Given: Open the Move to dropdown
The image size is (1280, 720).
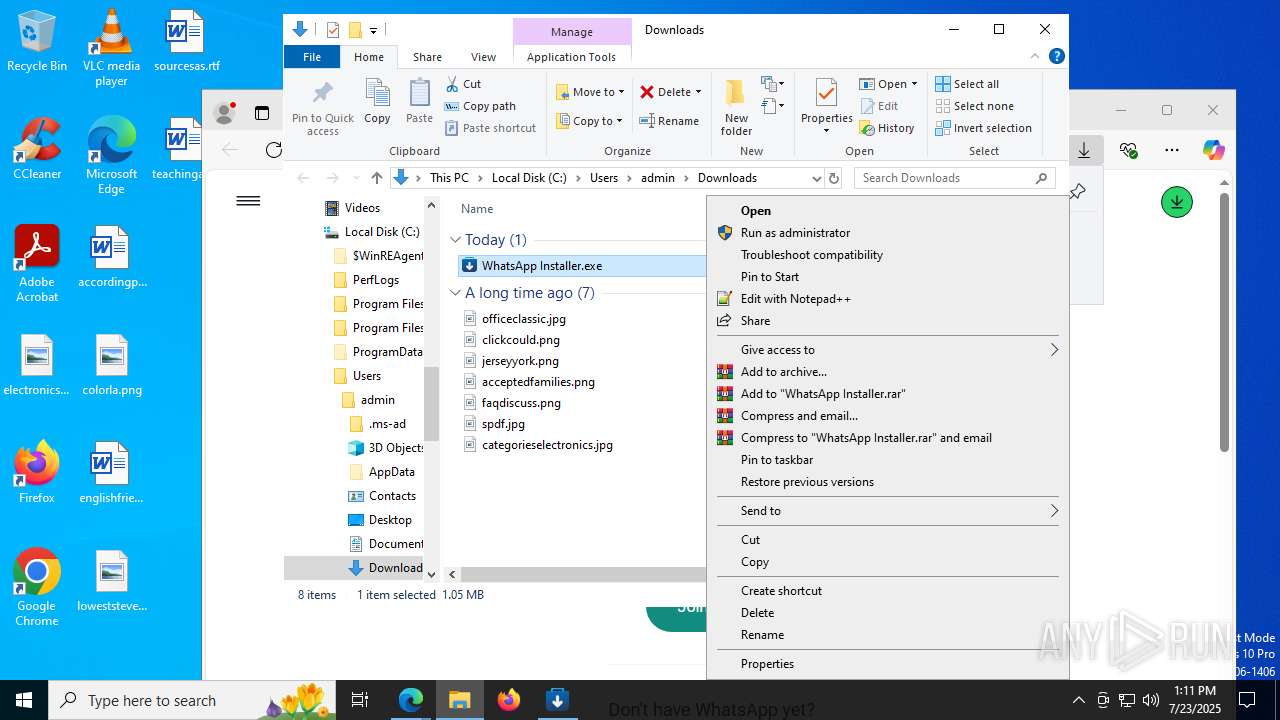Looking at the screenshot, I should [x=590, y=92].
